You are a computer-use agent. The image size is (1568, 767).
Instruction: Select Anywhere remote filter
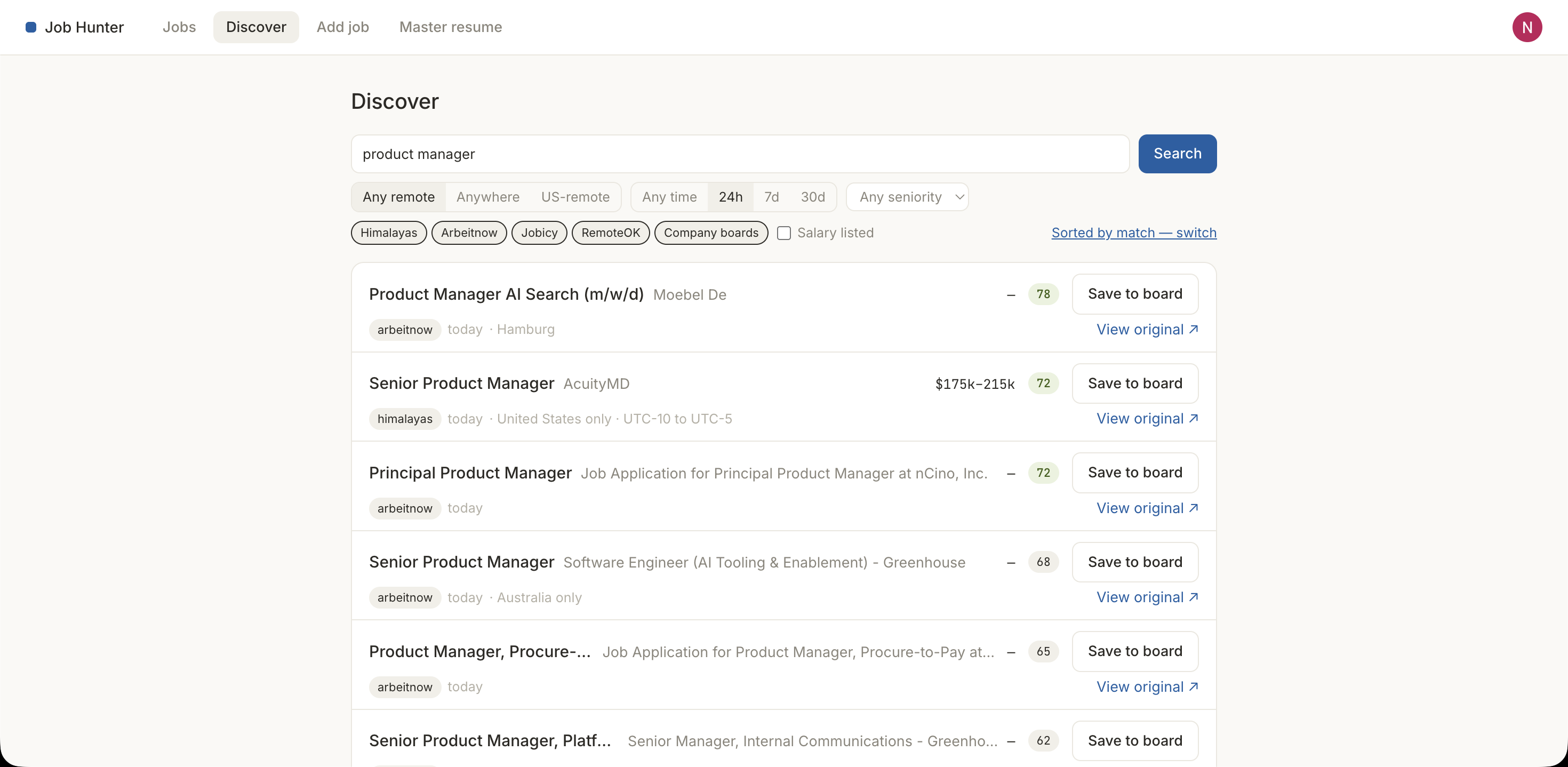[487, 197]
